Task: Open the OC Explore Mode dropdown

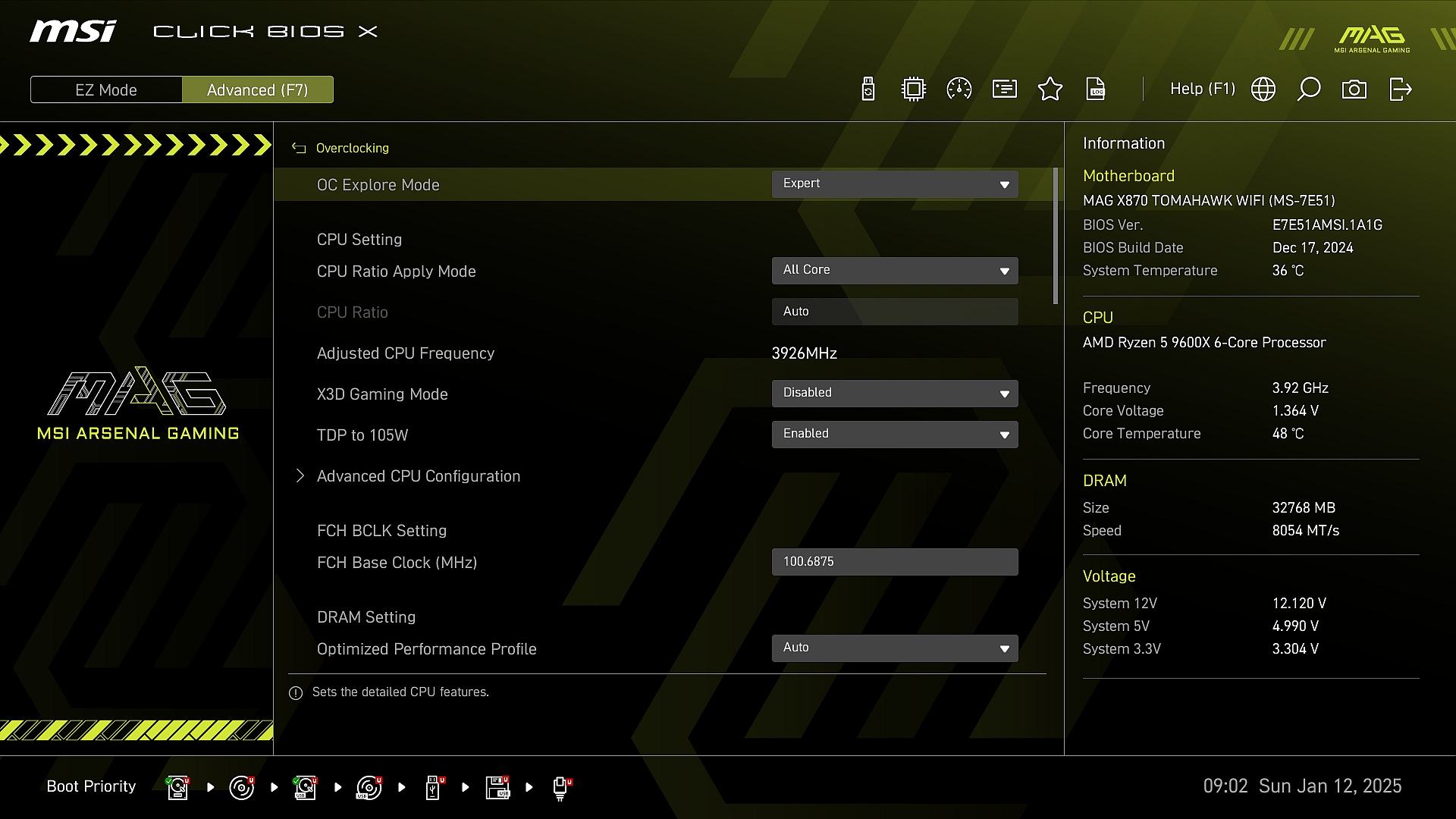Action: click(x=895, y=184)
